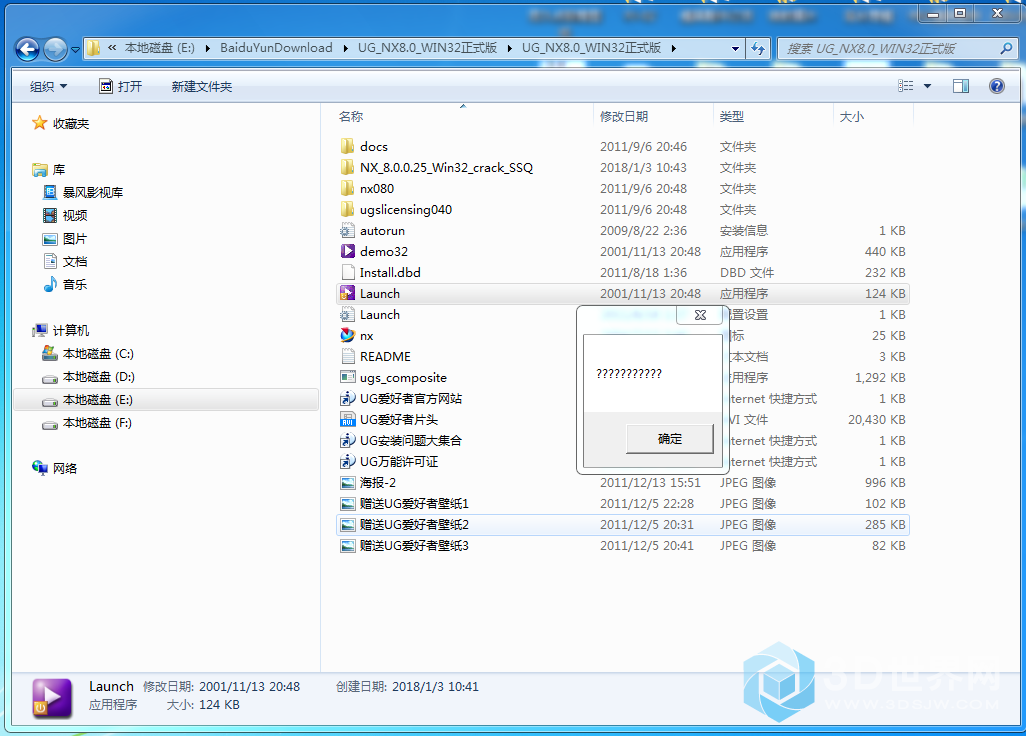Click the refresh button beside address bar
The image size is (1026, 736).
[758, 48]
